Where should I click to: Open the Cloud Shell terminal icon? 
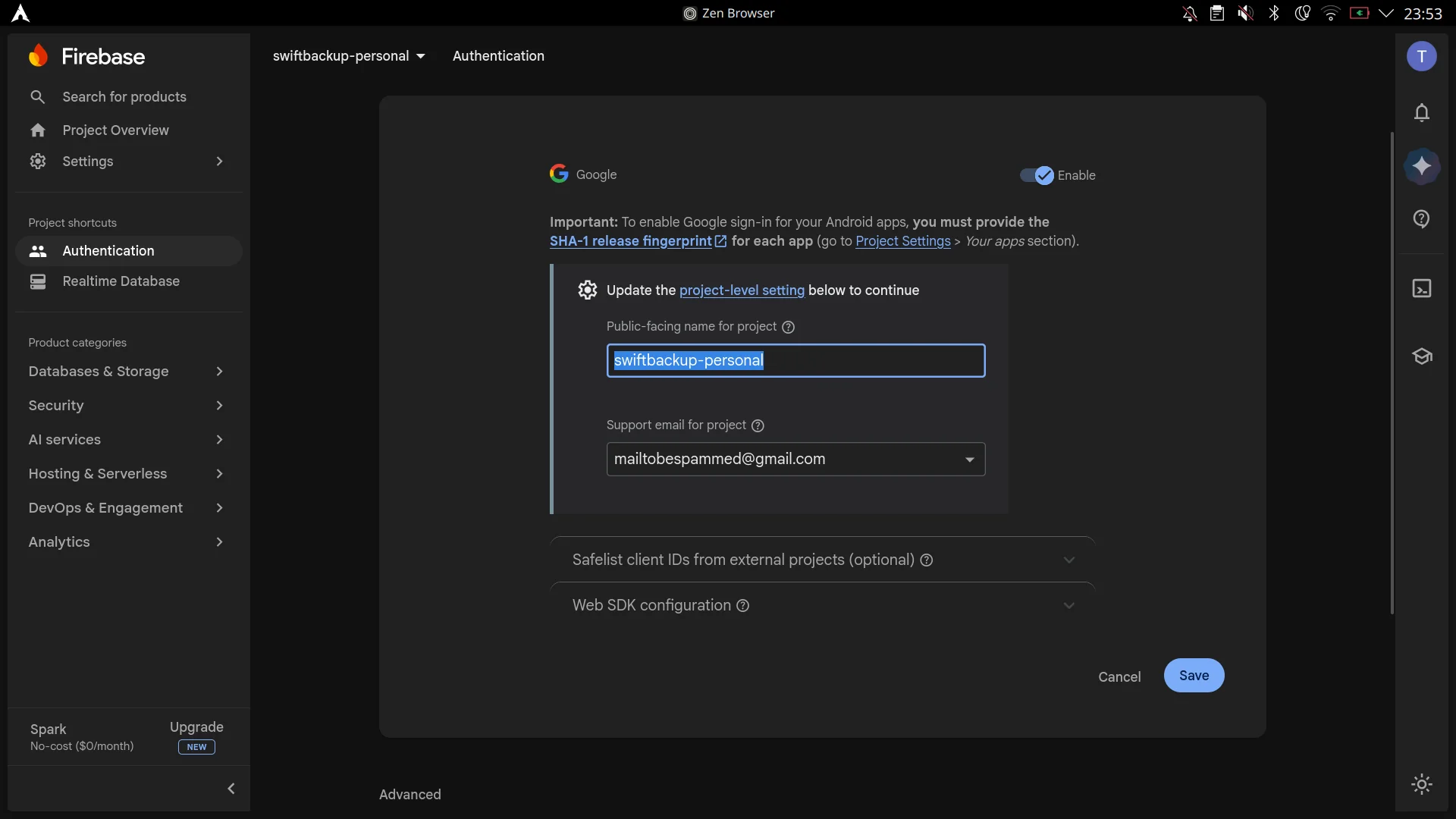(x=1422, y=288)
